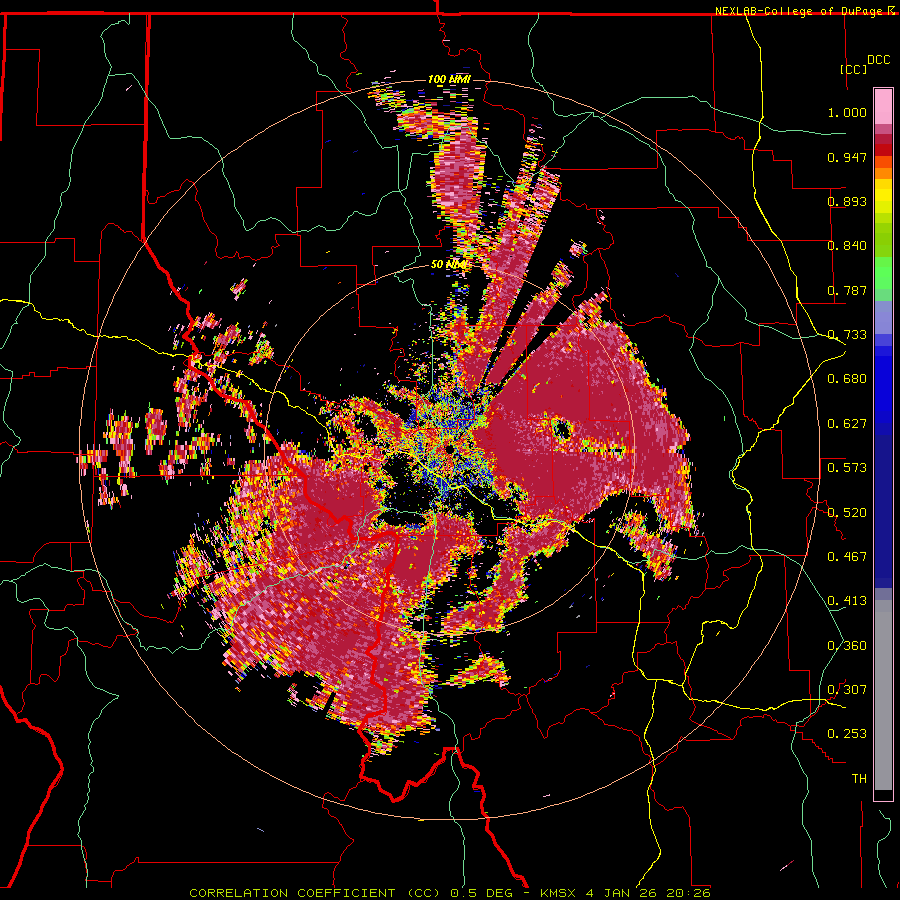Click the 0.680 scale value

pyautogui.click(x=847, y=379)
